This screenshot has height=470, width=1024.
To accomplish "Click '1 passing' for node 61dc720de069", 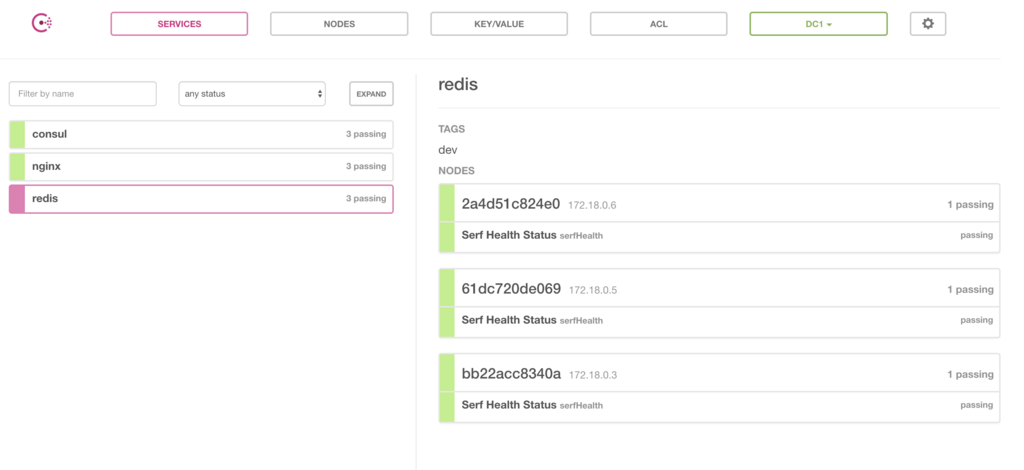I will click(x=970, y=289).
